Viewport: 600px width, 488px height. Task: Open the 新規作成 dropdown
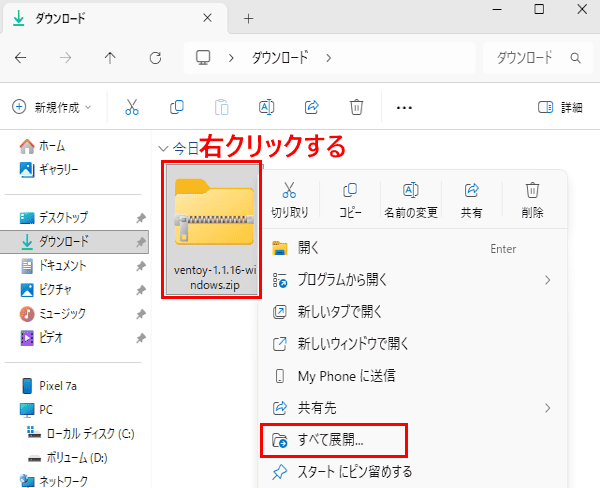pyautogui.click(x=52, y=107)
